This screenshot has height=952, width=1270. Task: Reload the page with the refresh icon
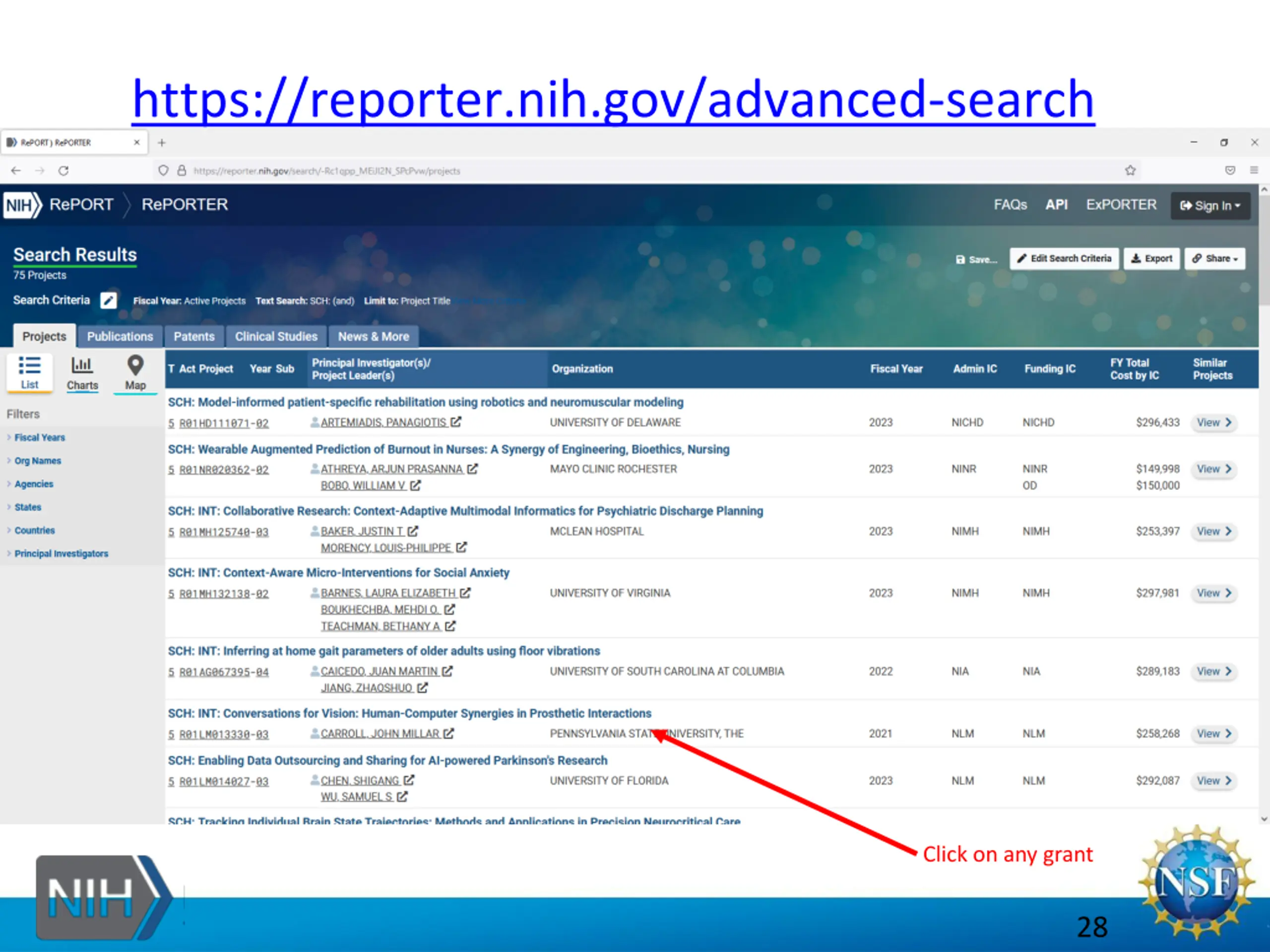pyautogui.click(x=63, y=171)
